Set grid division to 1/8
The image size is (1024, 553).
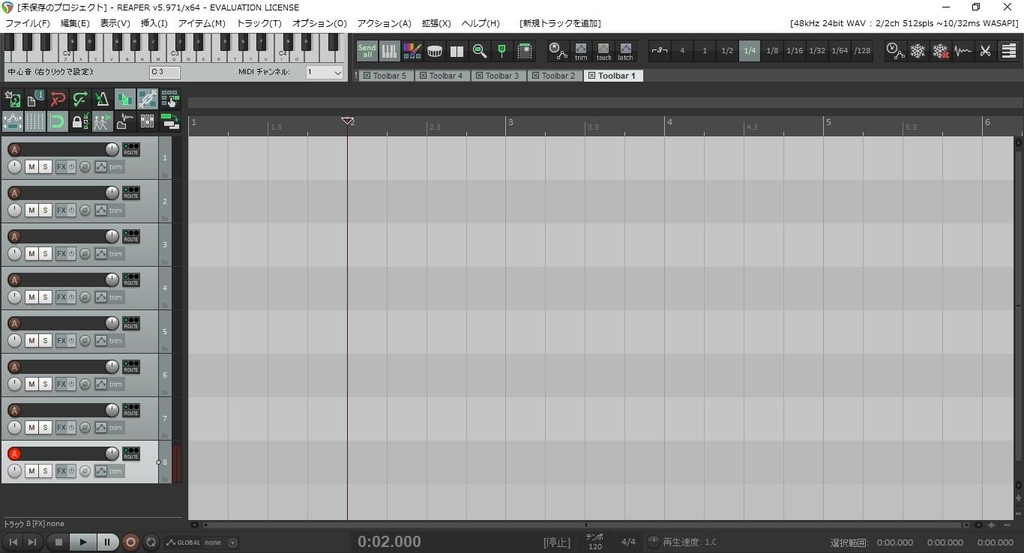pos(772,50)
